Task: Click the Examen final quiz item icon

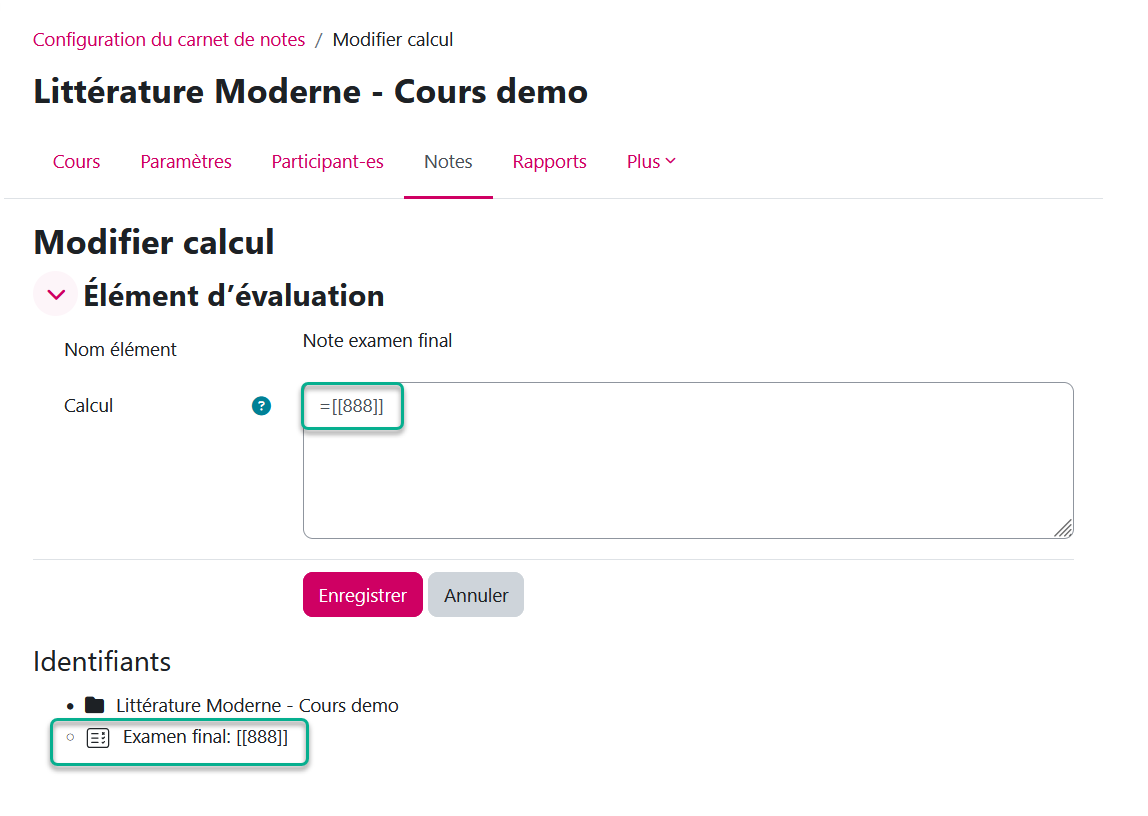Action: 97,738
